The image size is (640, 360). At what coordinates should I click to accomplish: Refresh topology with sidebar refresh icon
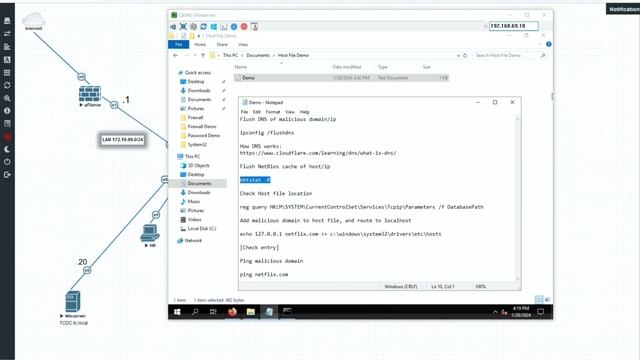[x=7, y=85]
